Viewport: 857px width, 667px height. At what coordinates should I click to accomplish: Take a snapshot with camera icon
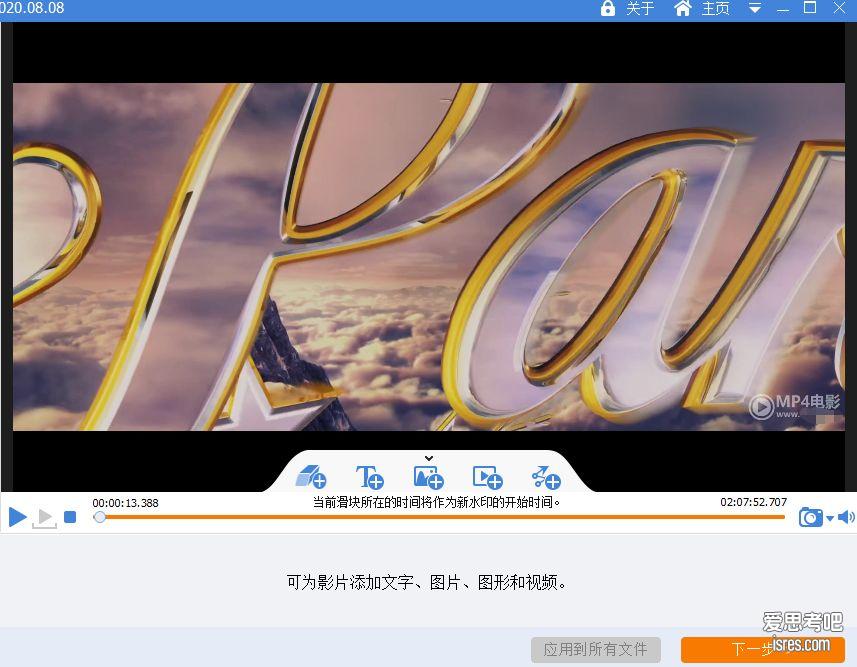pos(811,517)
